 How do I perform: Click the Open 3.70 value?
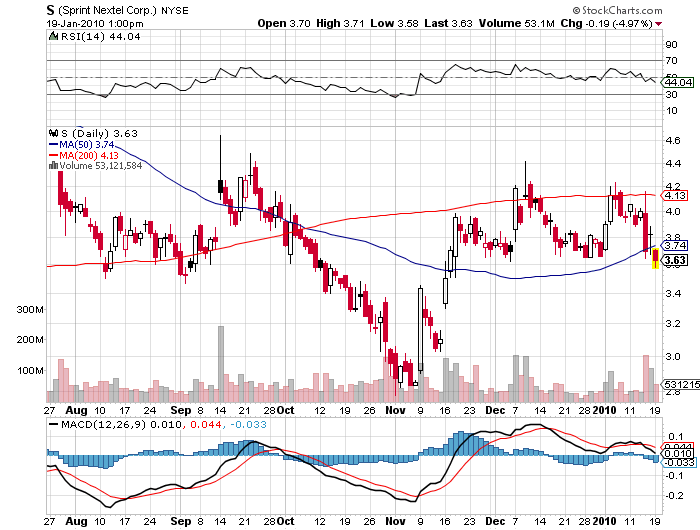click(284, 23)
